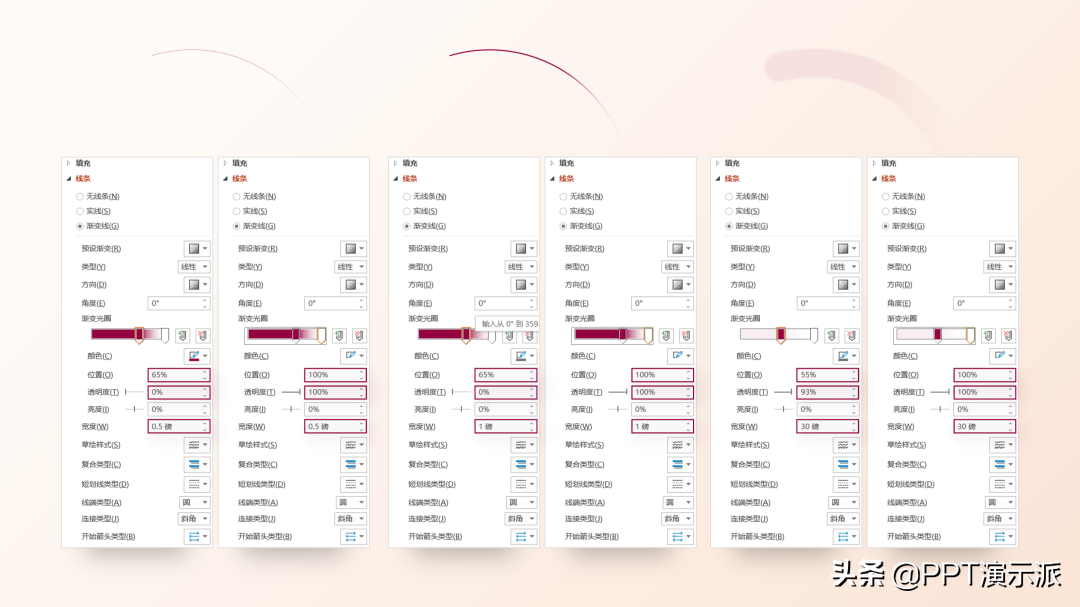Open 类型 线性 dropdown in fourth panel
The width and height of the screenshot is (1080, 607).
(x=678, y=267)
